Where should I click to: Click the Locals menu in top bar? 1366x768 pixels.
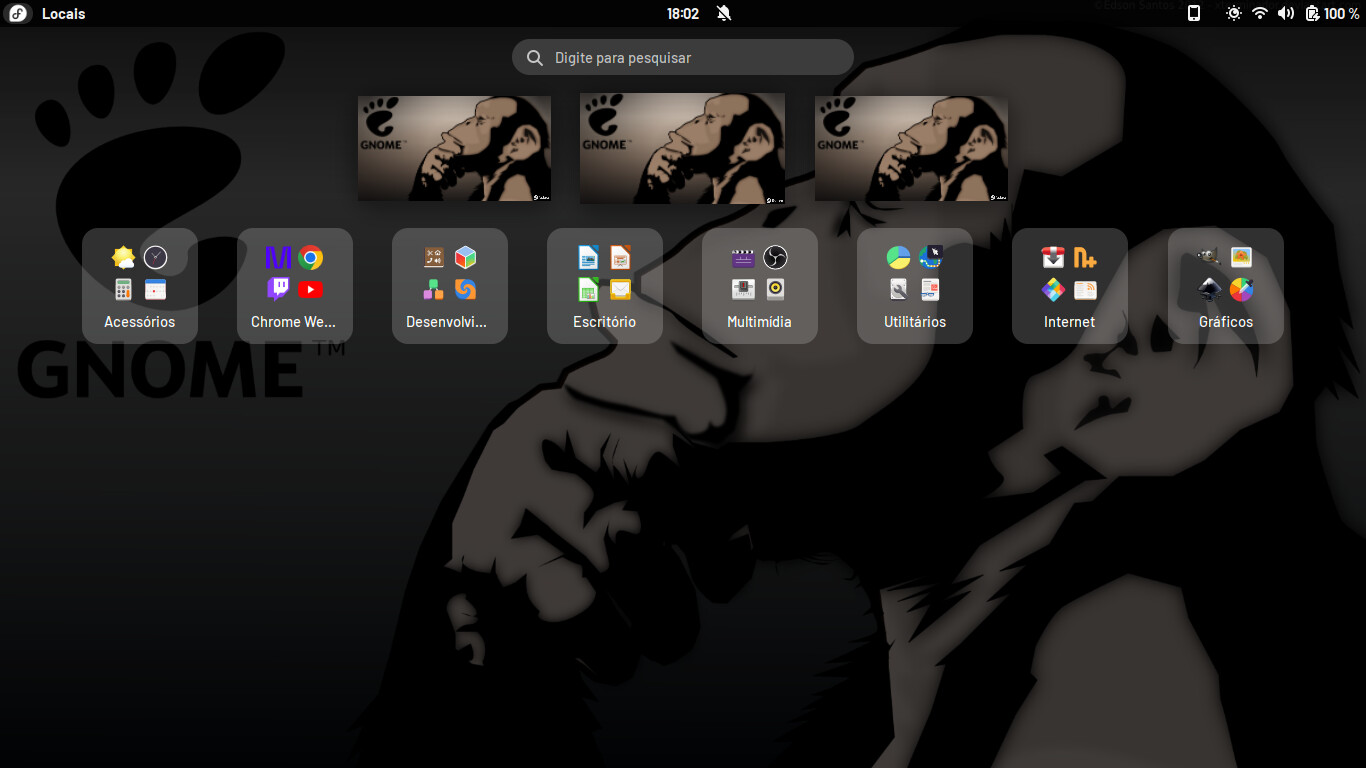[63, 13]
